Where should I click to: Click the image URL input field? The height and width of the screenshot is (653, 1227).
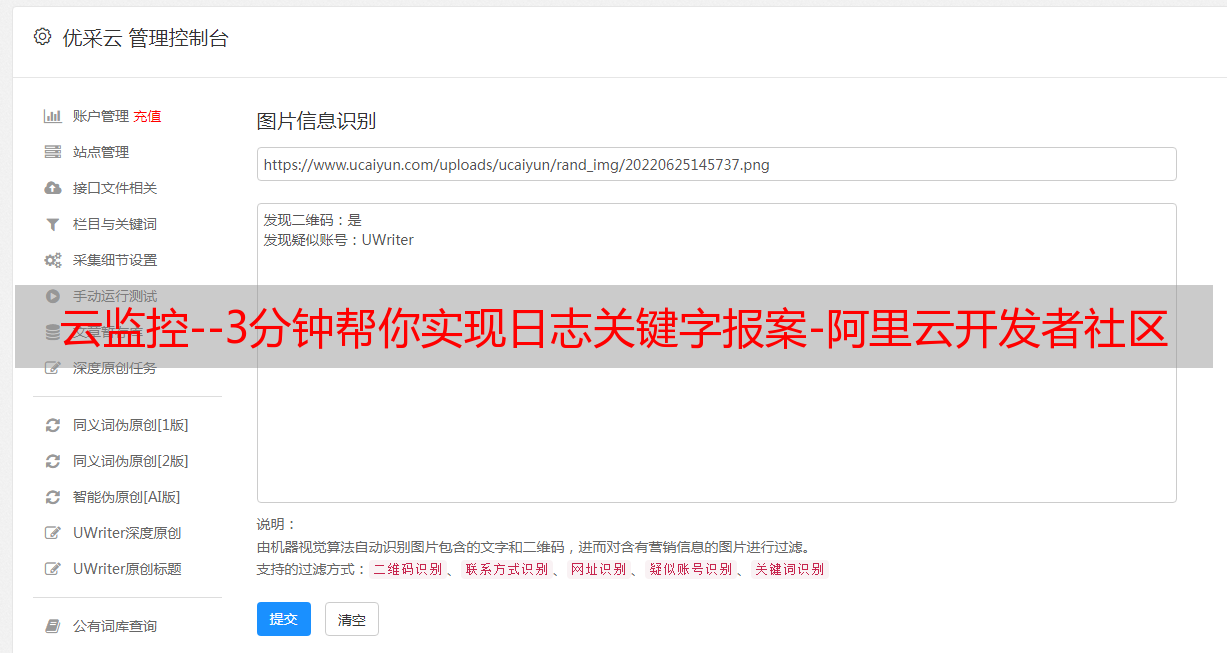coord(716,164)
